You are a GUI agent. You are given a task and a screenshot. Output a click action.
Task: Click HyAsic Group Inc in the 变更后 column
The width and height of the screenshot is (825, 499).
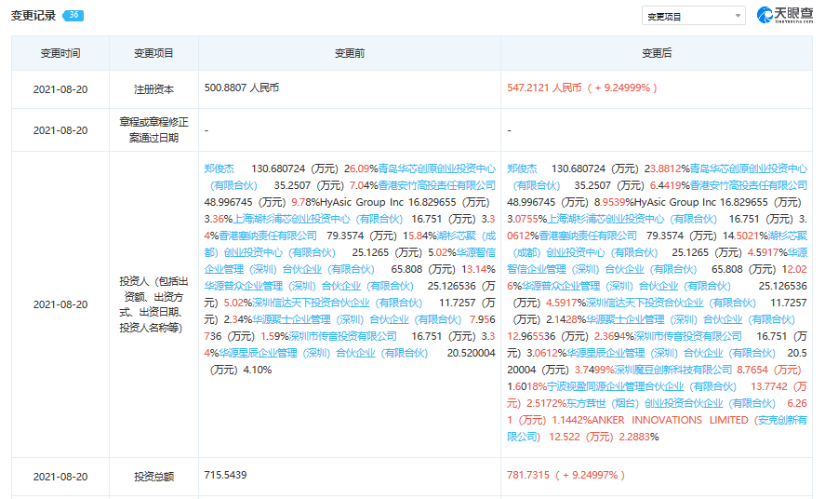[x=676, y=202]
